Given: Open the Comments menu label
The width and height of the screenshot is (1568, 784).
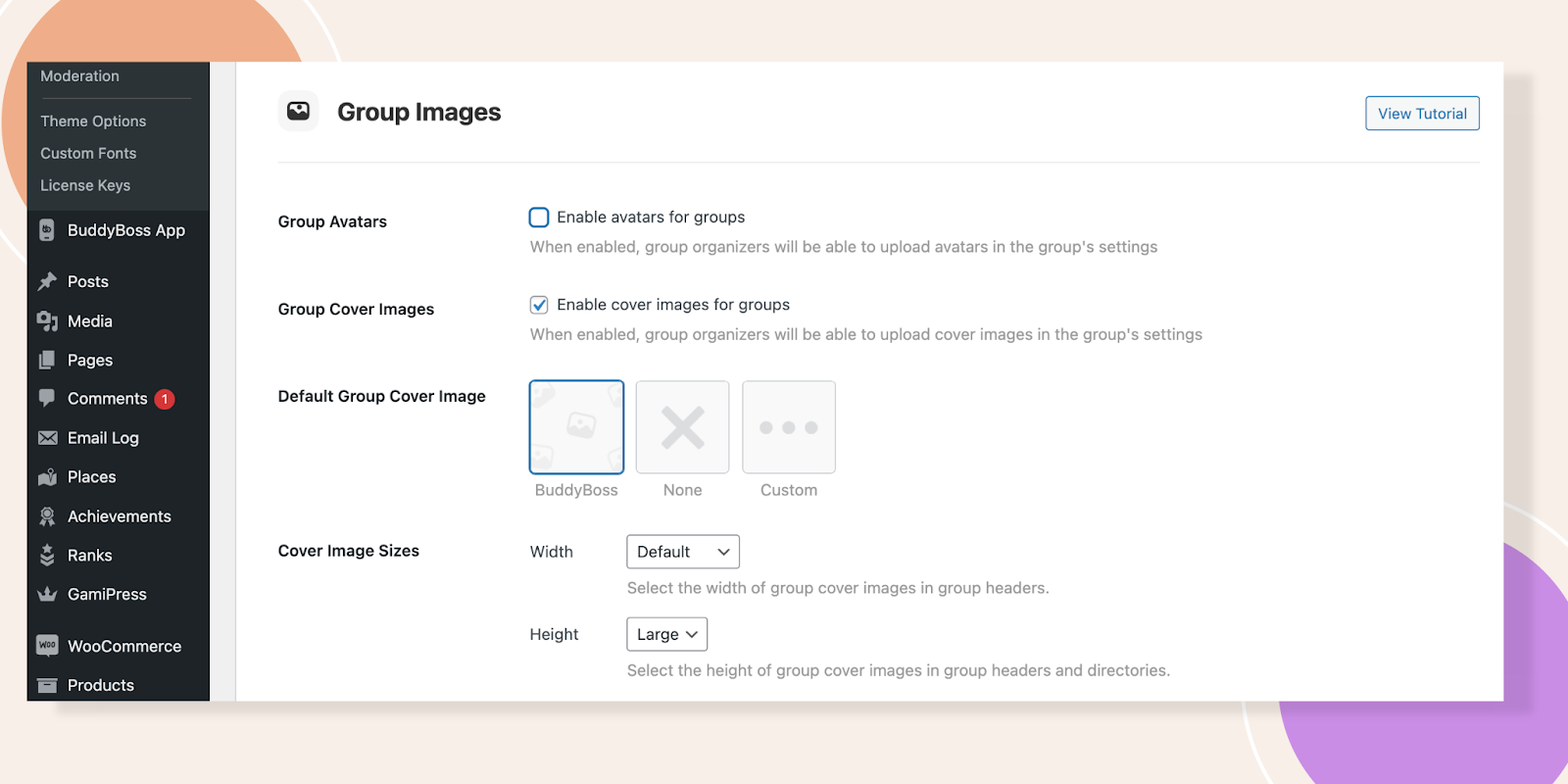Looking at the screenshot, I should point(108,398).
